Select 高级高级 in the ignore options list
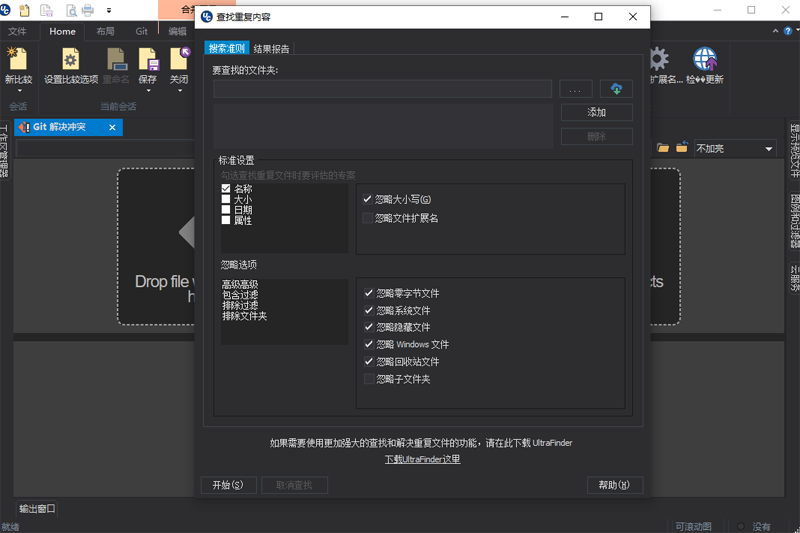The height and width of the screenshot is (533, 800). pyautogui.click(x=240, y=284)
